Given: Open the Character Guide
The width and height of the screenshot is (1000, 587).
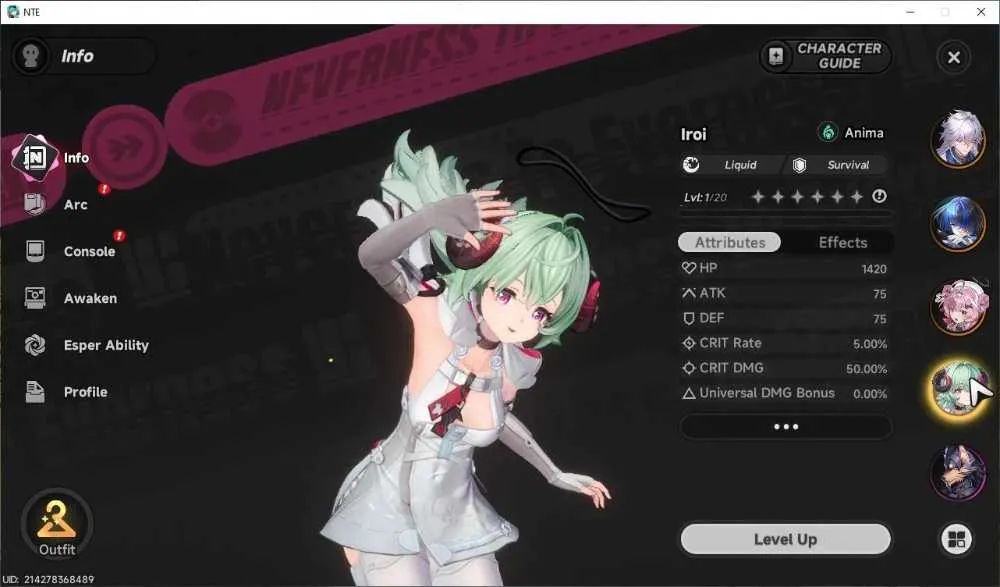Looking at the screenshot, I should point(825,56).
